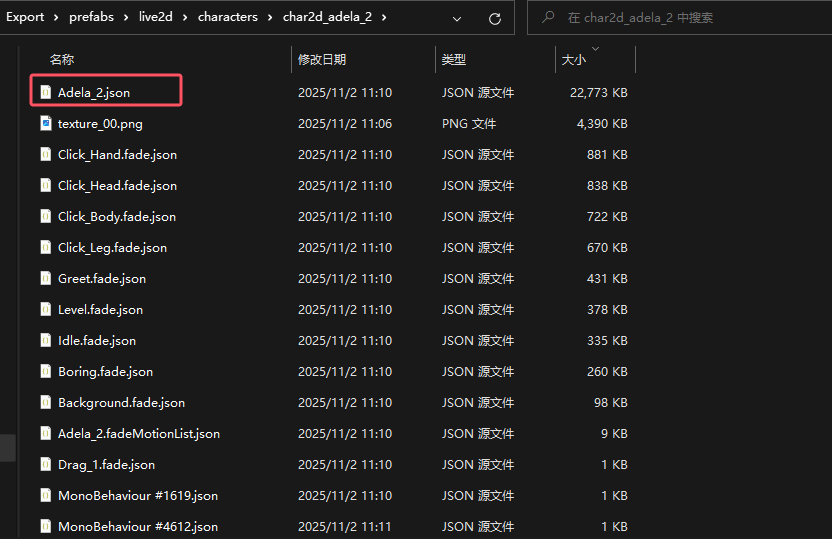Viewport: 832px width, 539px height.
Task: Sort by the 大小 column header
Action: coord(574,59)
